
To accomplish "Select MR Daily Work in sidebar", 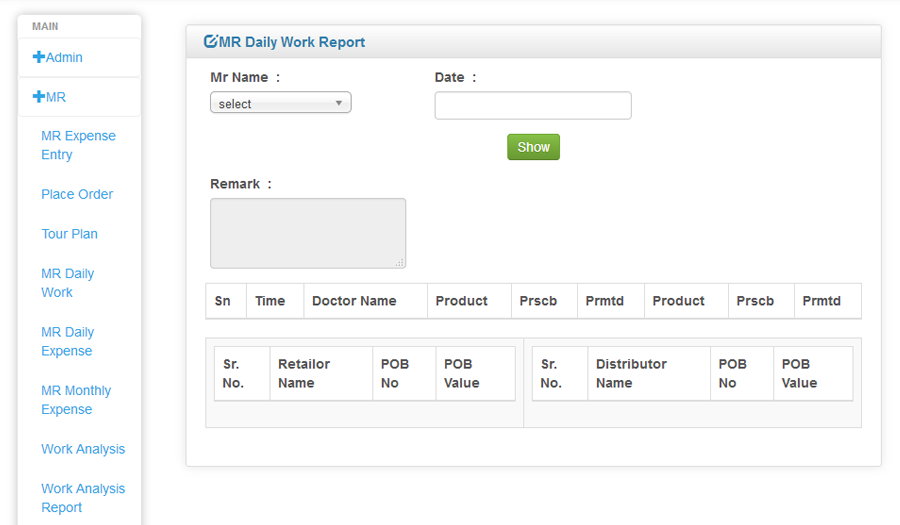I will (67, 283).
